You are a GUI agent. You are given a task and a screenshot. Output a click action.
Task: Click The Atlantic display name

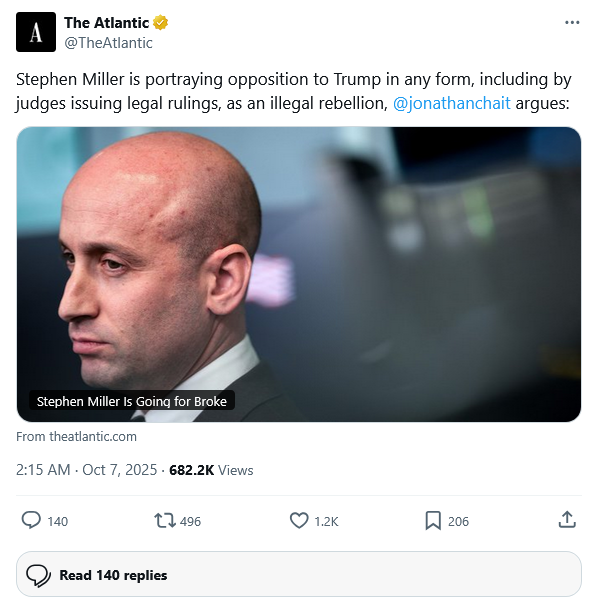106,23
